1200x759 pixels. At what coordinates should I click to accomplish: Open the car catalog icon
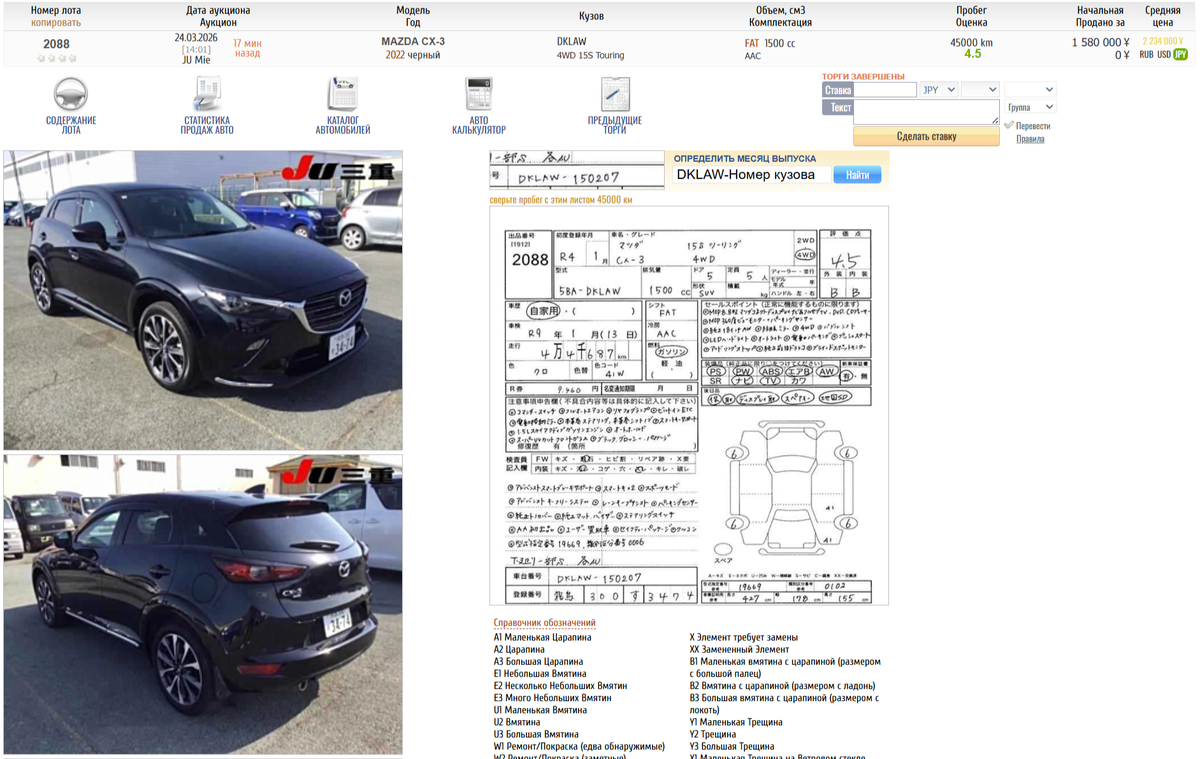tap(342, 94)
